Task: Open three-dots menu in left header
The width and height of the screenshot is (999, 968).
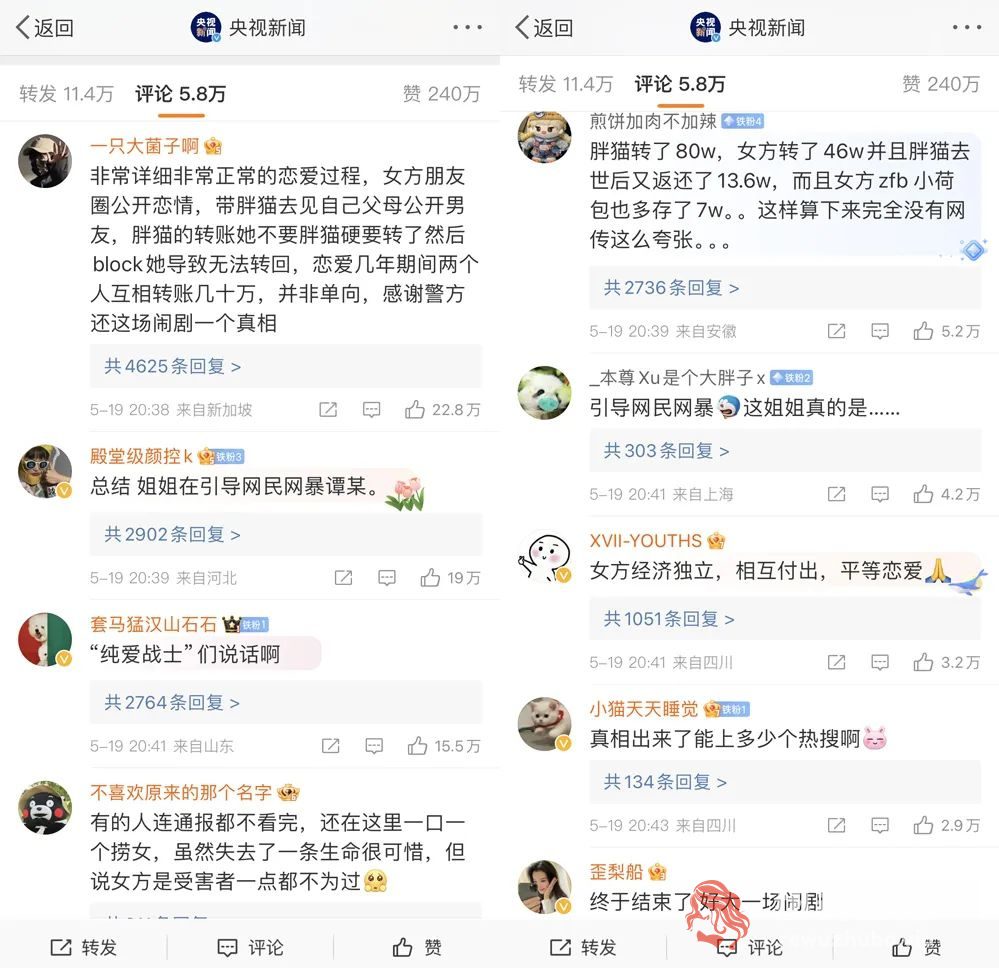Action: point(468,27)
